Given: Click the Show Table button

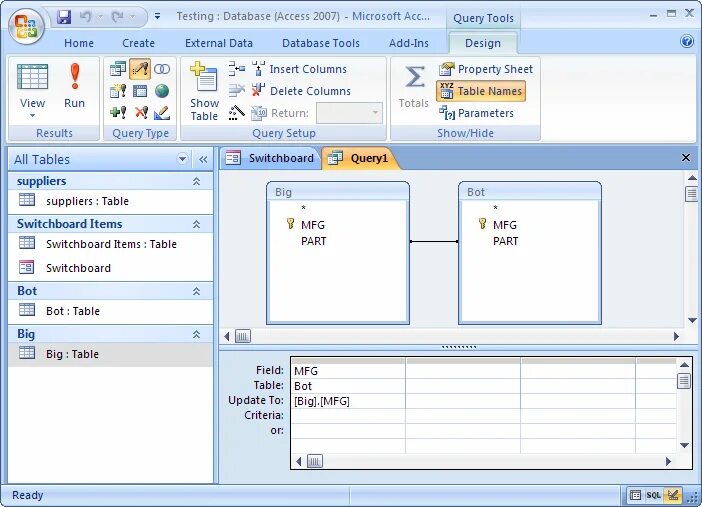Looking at the screenshot, I should 204,91.
